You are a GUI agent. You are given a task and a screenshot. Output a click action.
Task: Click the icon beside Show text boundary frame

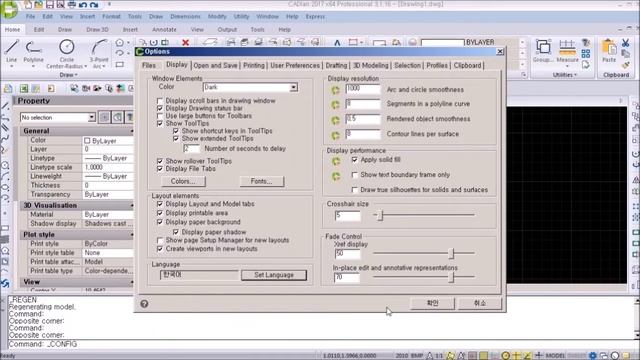point(336,176)
